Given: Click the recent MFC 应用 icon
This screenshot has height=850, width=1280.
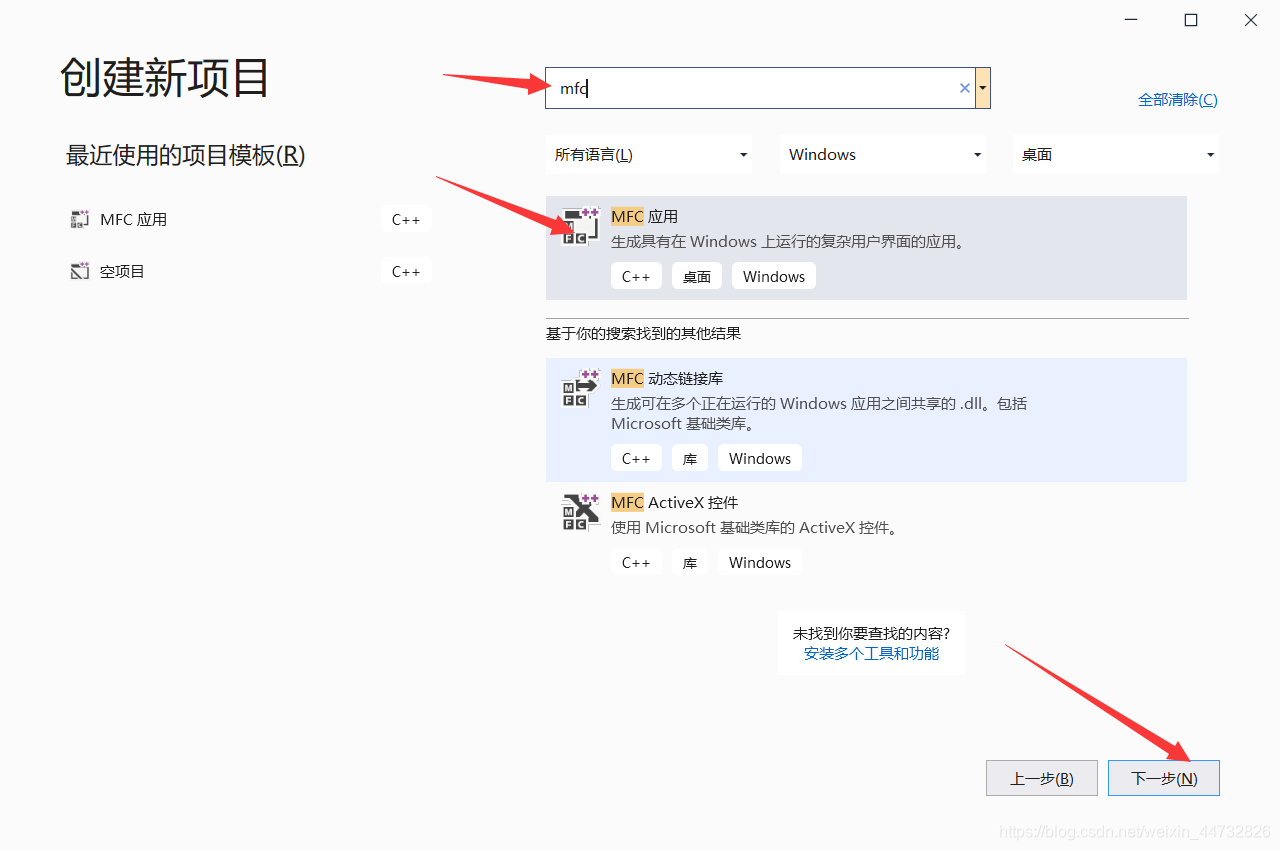Looking at the screenshot, I should point(80,219).
